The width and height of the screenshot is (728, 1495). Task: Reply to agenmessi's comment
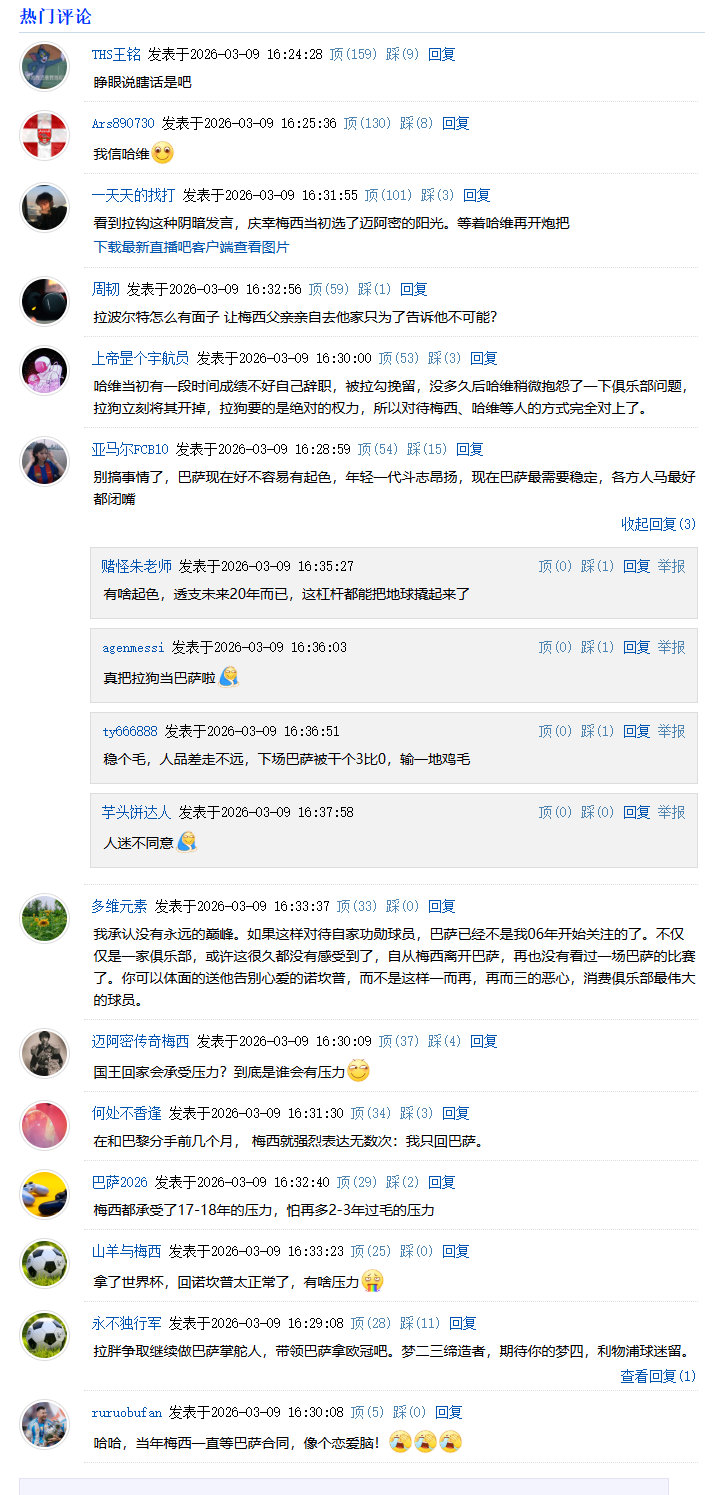pyautogui.click(x=636, y=647)
